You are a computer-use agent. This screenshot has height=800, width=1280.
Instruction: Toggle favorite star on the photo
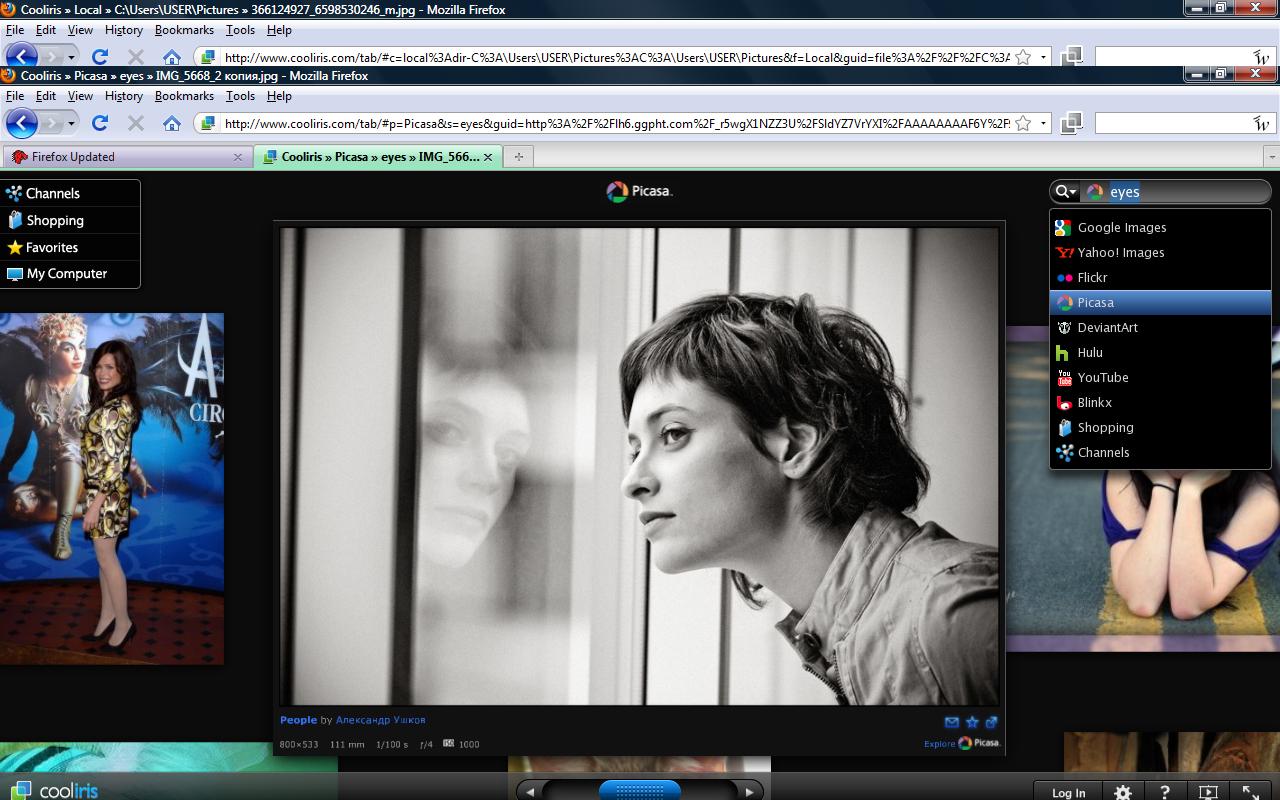click(x=971, y=722)
